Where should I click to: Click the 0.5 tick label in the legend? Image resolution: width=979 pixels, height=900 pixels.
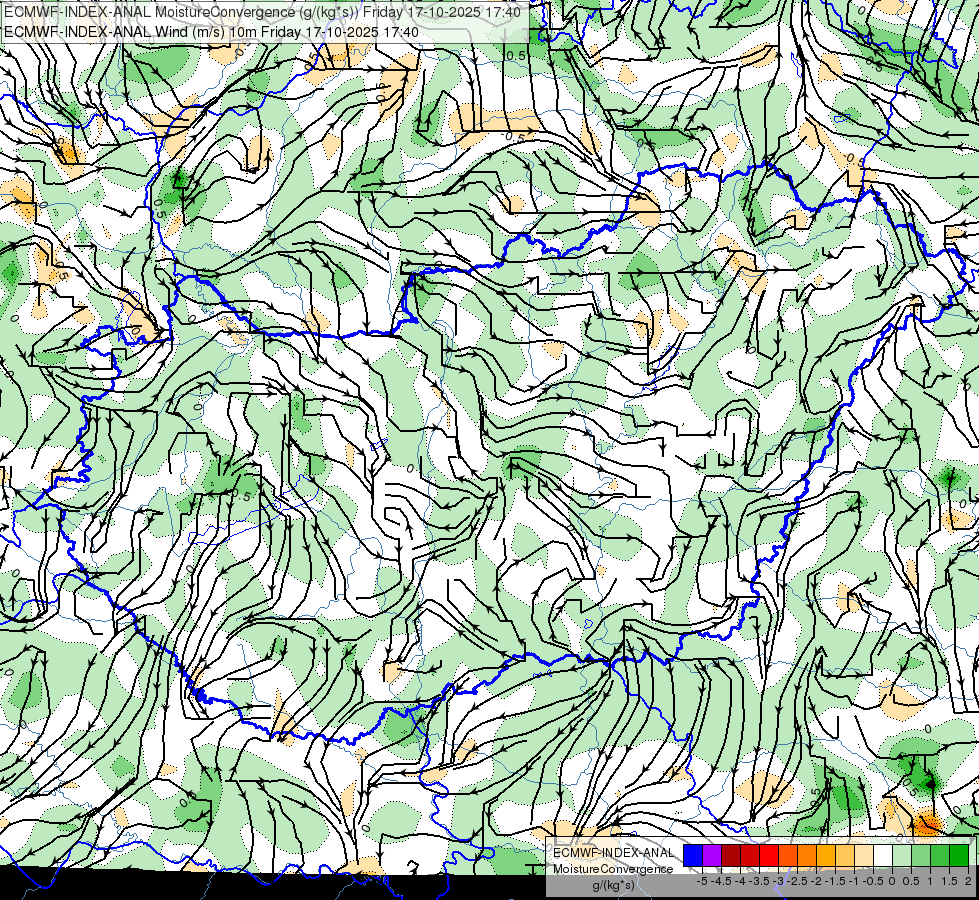pyautogui.click(x=911, y=881)
